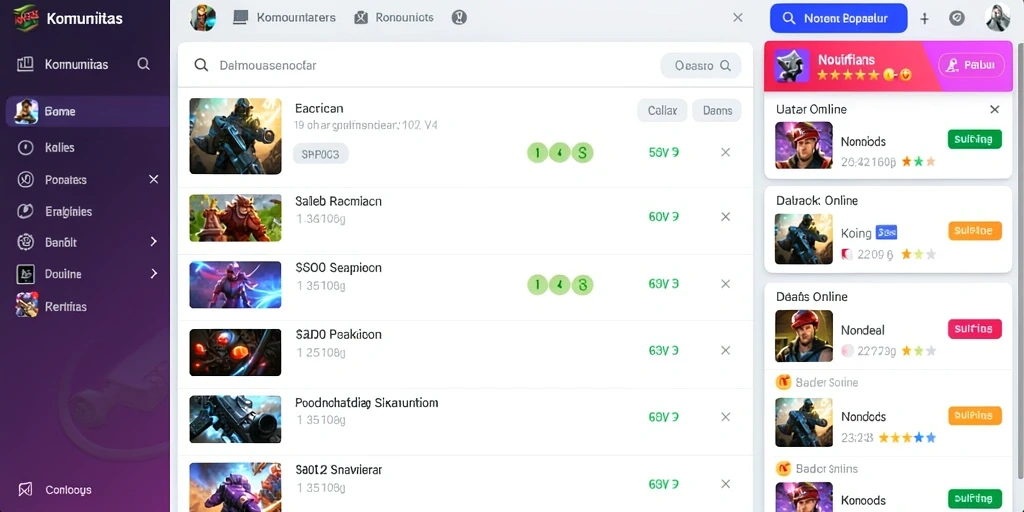This screenshot has width=1024, height=512.
Task: Click green Suifiing button for Nonoods
Action: [x=974, y=139]
